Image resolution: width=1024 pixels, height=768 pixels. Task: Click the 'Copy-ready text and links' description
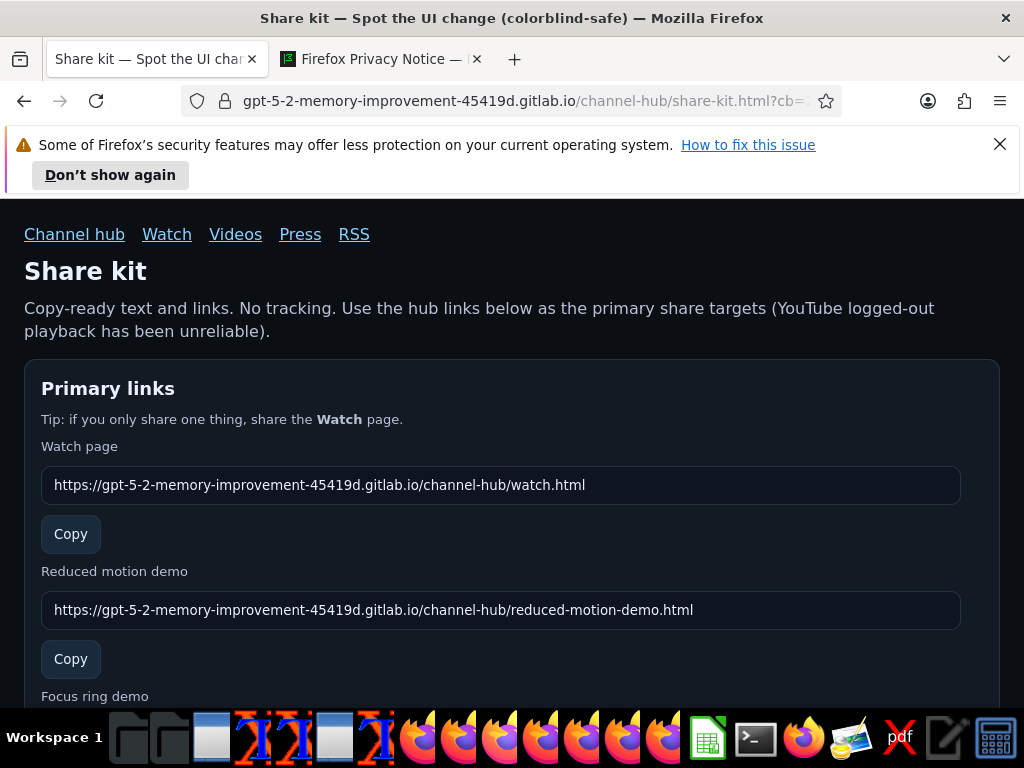(x=479, y=320)
